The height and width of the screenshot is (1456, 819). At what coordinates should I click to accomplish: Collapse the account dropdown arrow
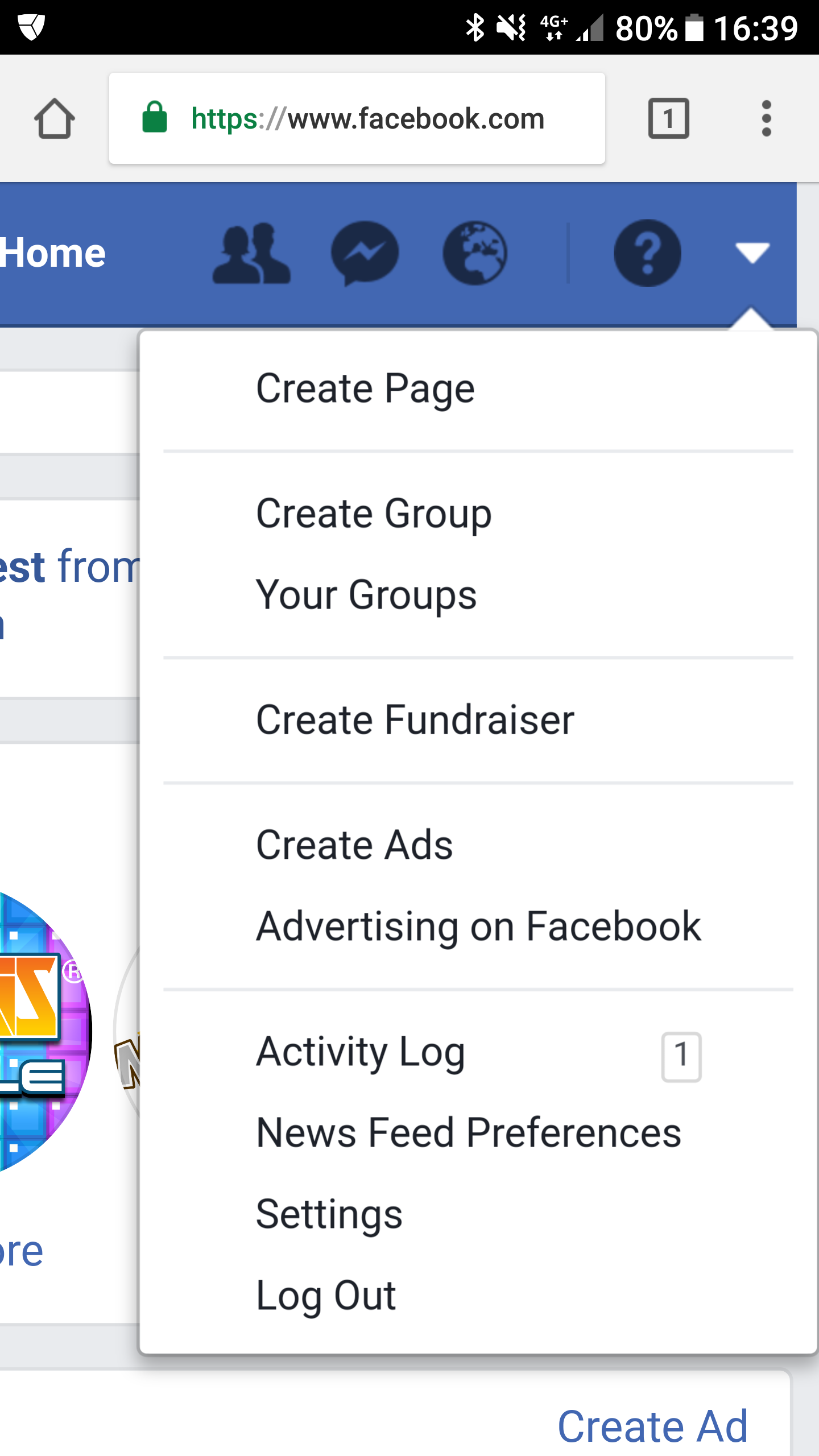point(752,253)
